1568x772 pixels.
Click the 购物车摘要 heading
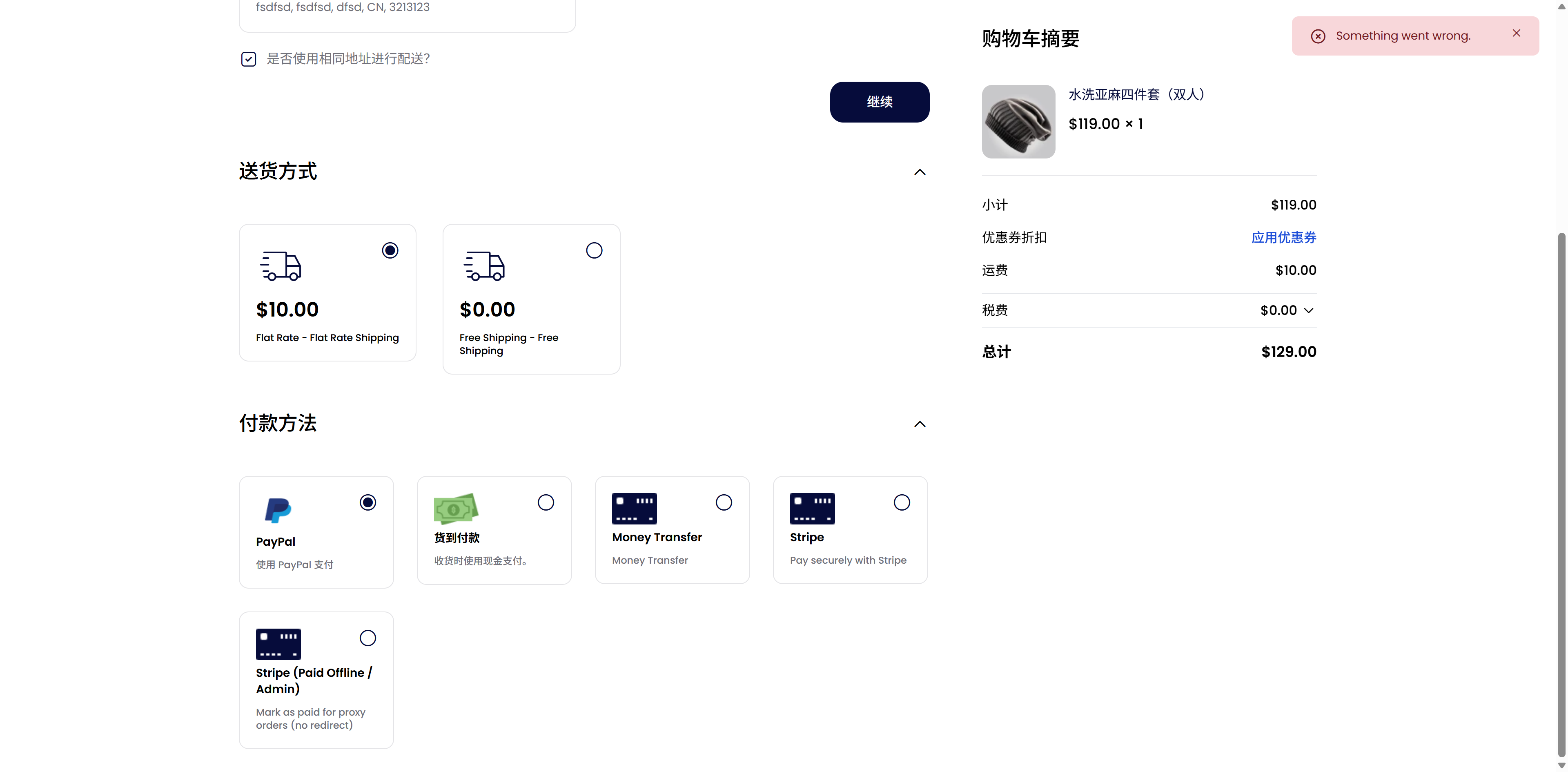click(x=1031, y=39)
